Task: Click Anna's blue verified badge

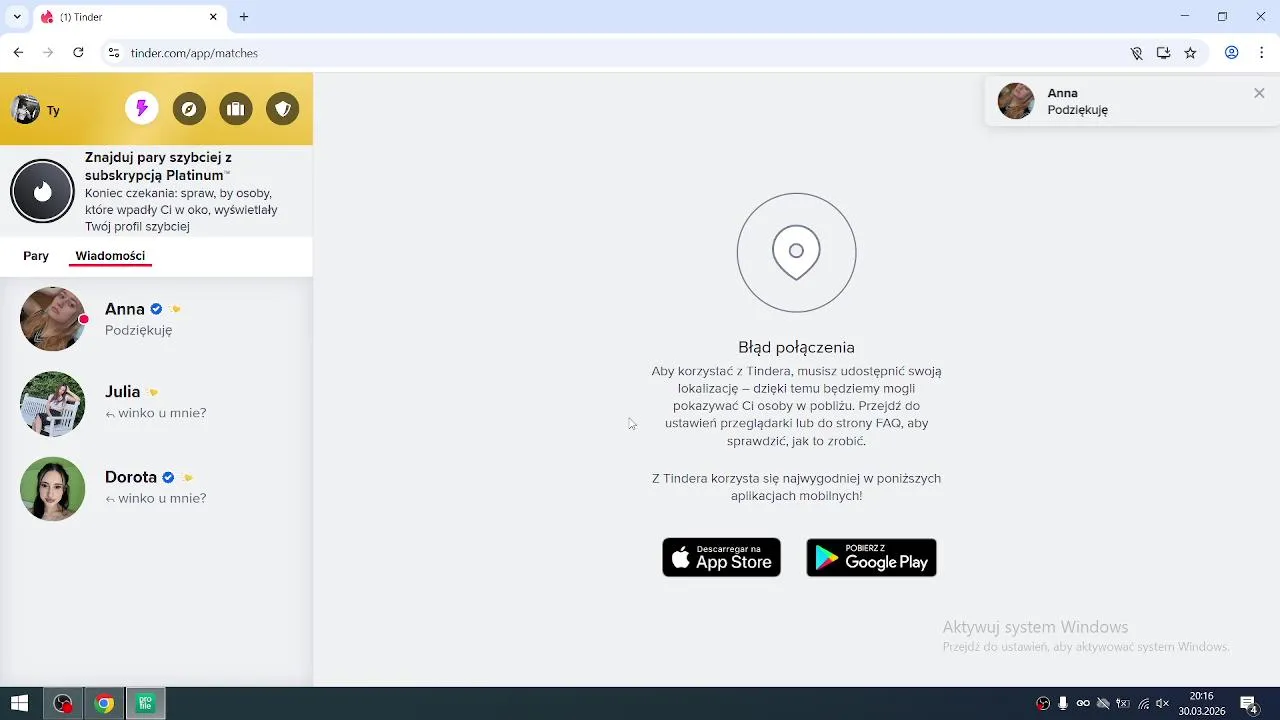Action: point(156,309)
